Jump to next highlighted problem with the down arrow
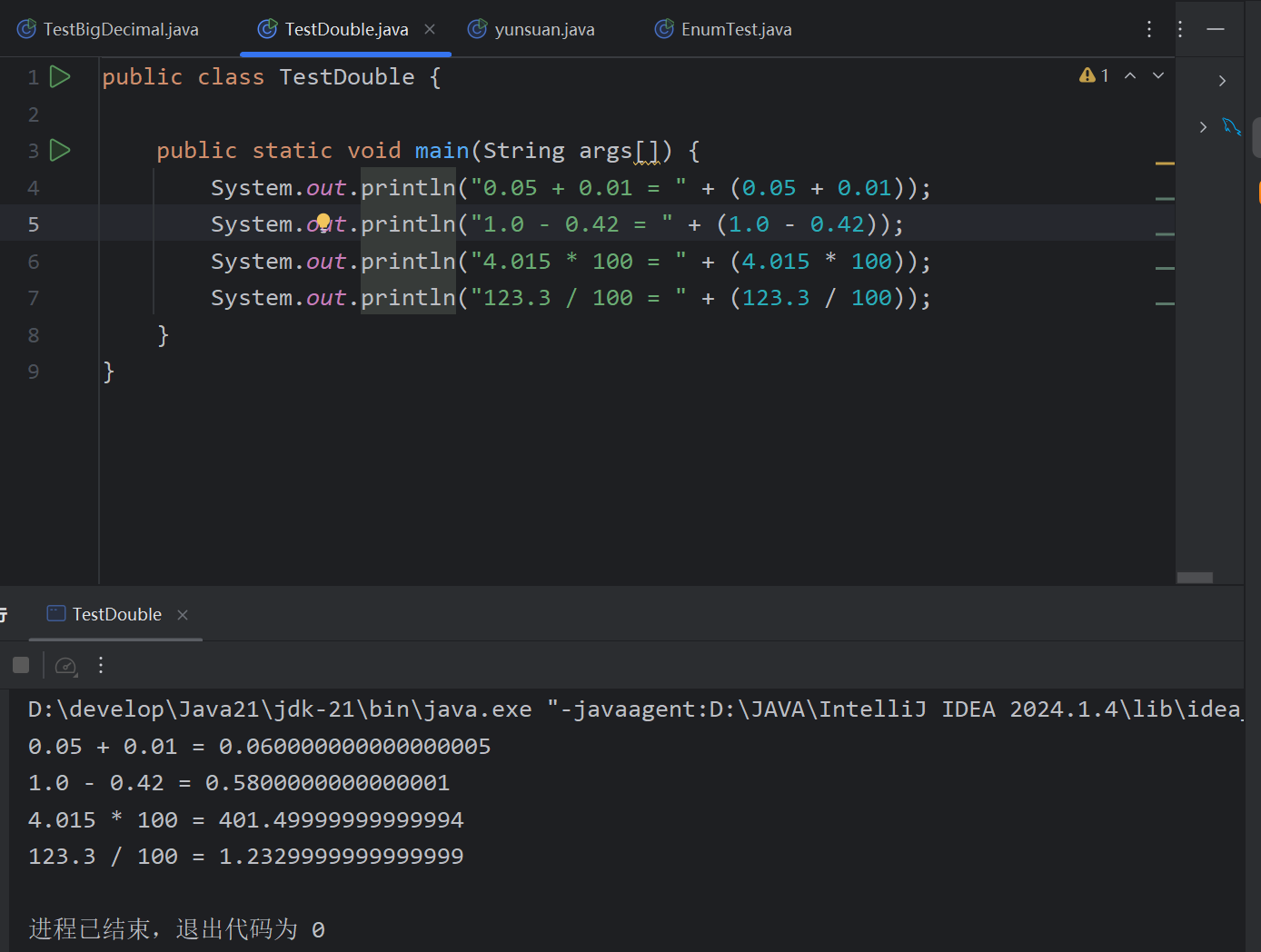1261x952 pixels. [1158, 76]
